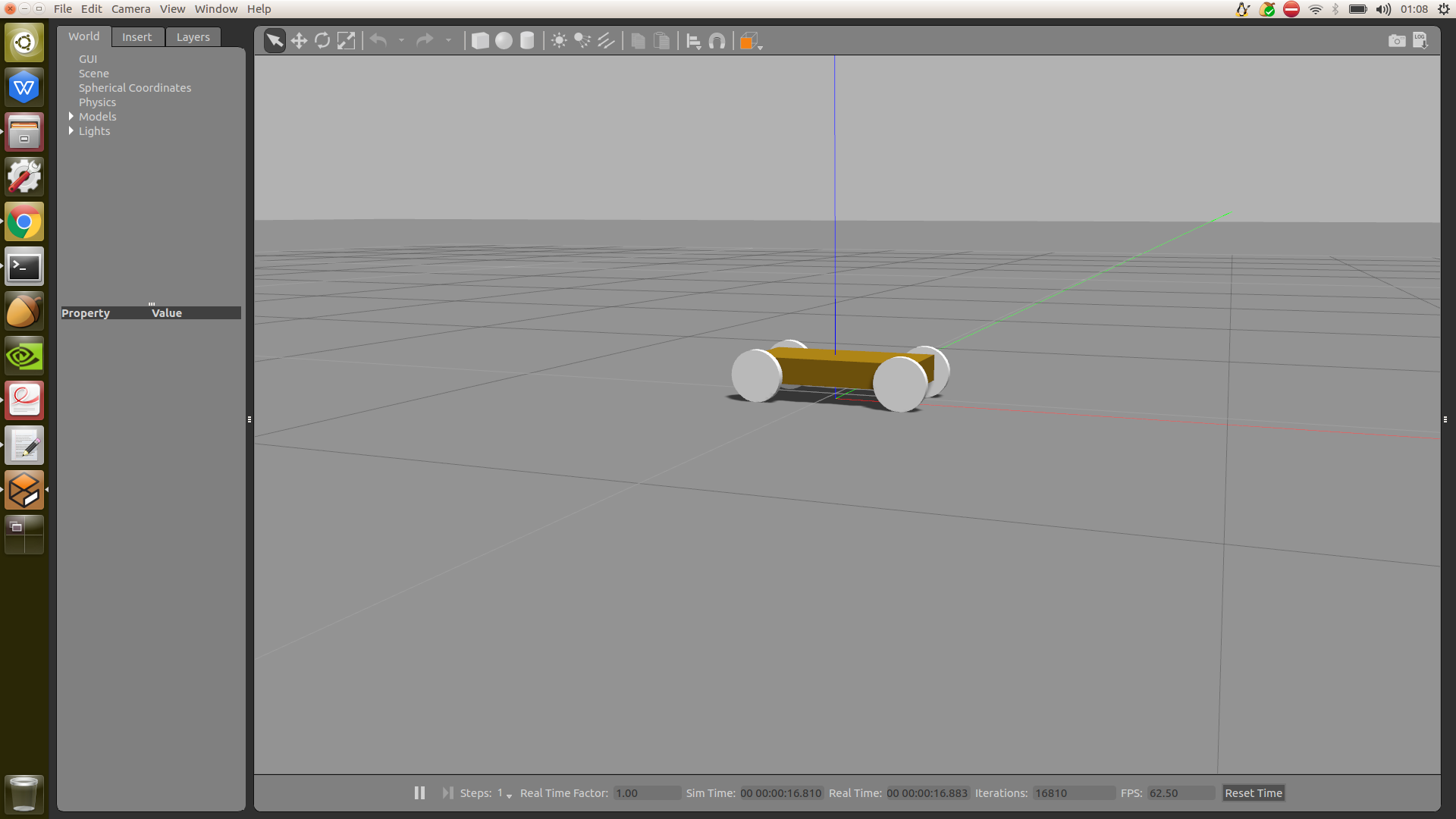Image resolution: width=1456 pixels, height=819 pixels.
Task: Insert a cylinder shape
Action: click(527, 41)
